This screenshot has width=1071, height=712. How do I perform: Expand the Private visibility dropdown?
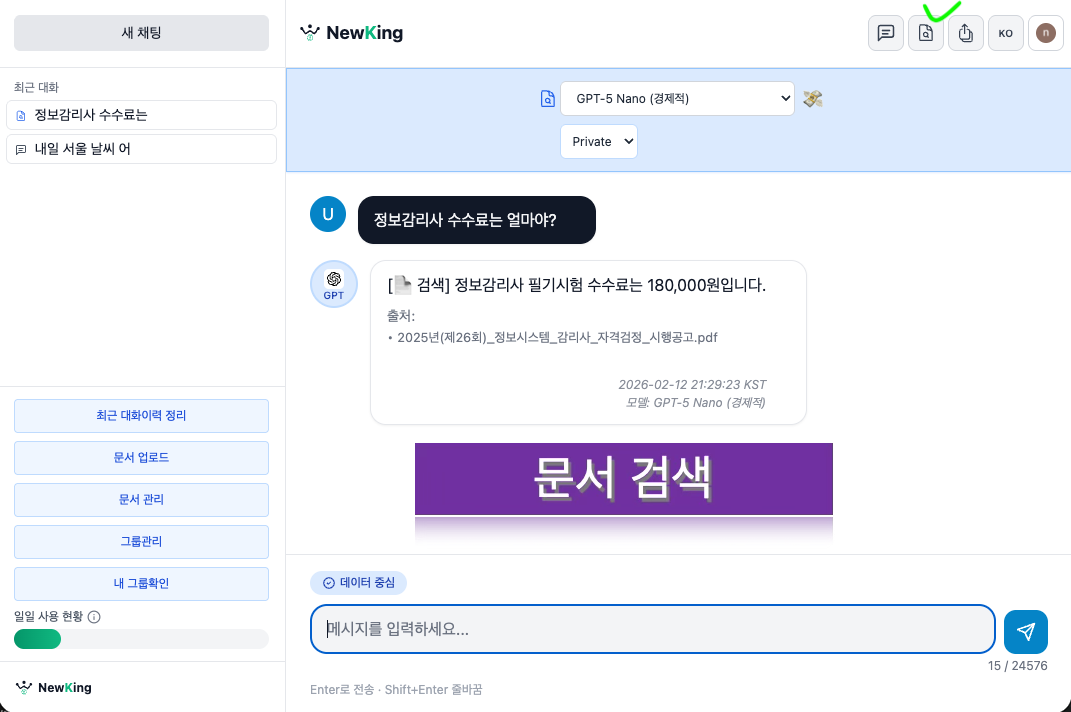tap(598, 141)
